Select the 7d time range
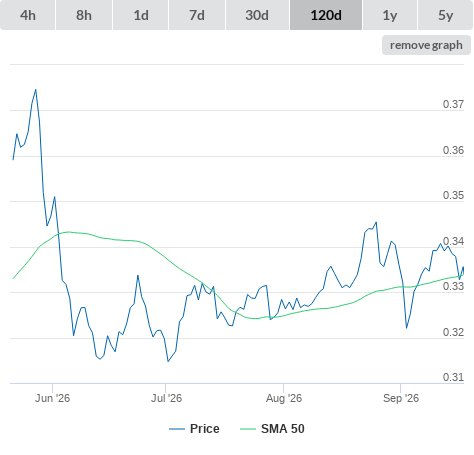 click(x=197, y=15)
